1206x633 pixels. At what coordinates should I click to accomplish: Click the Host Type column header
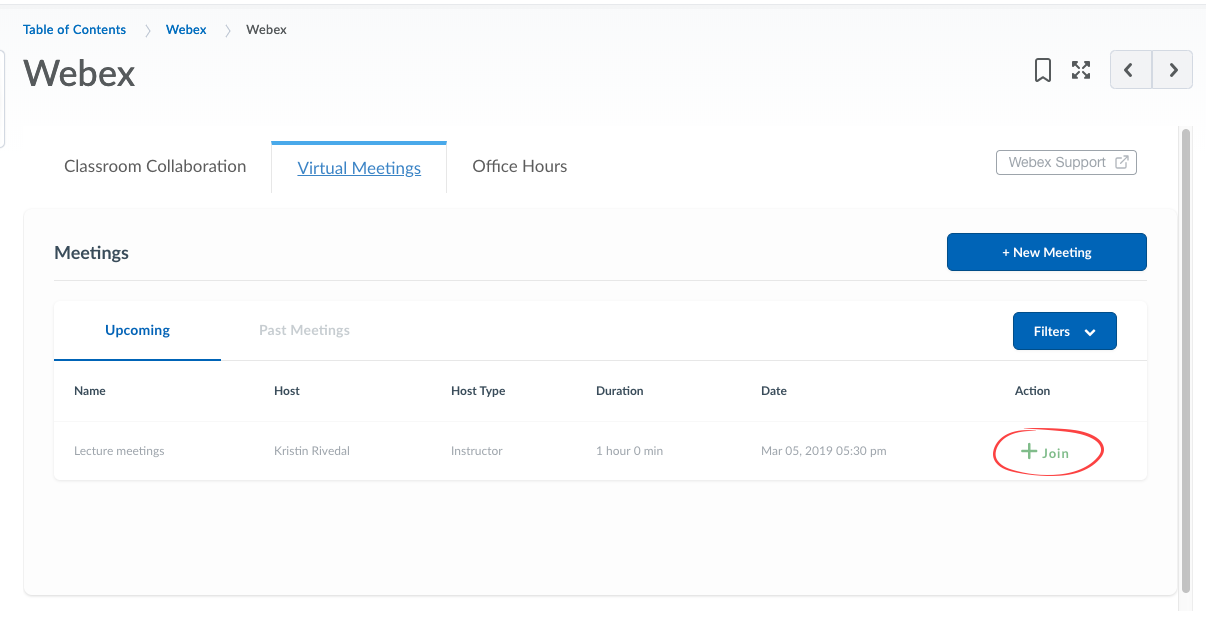pyautogui.click(x=478, y=391)
